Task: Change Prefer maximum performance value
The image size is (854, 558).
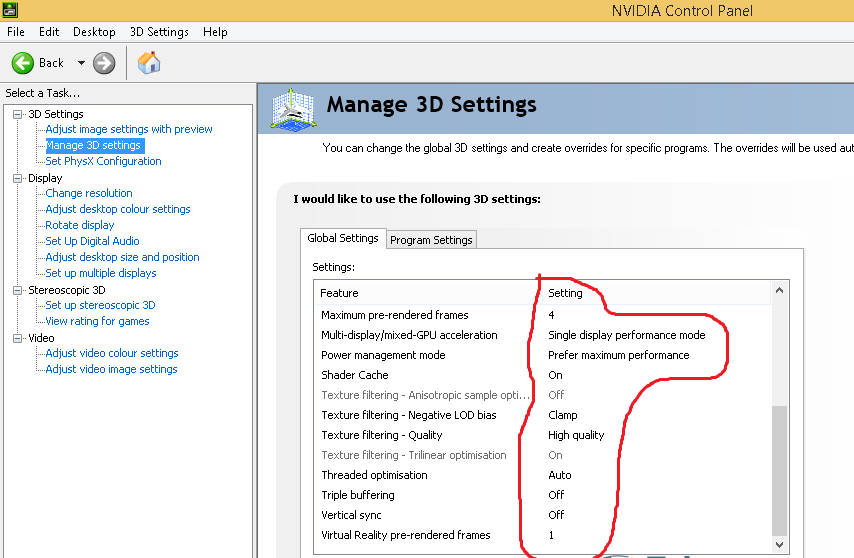Action: click(618, 355)
